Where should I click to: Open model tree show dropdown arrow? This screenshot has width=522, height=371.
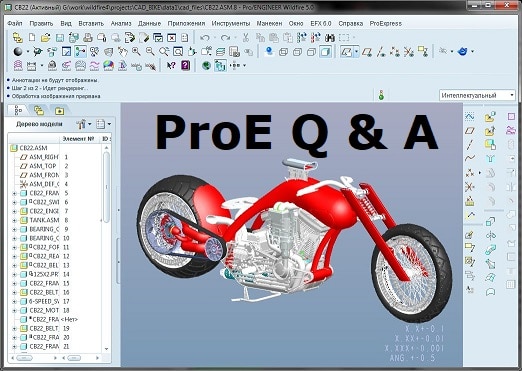tap(109, 124)
